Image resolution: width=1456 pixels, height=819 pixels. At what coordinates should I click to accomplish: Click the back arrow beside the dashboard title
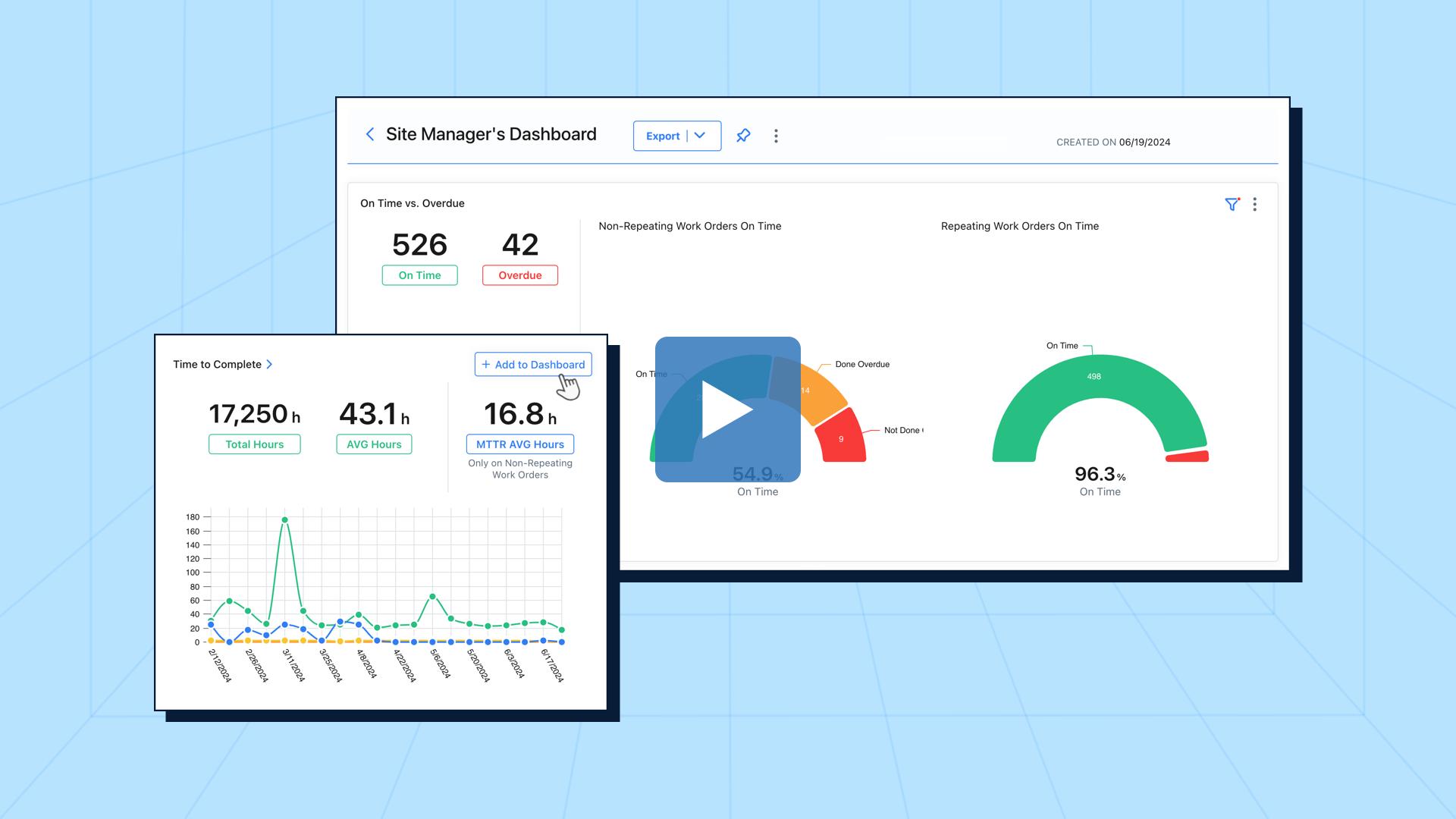coord(369,134)
